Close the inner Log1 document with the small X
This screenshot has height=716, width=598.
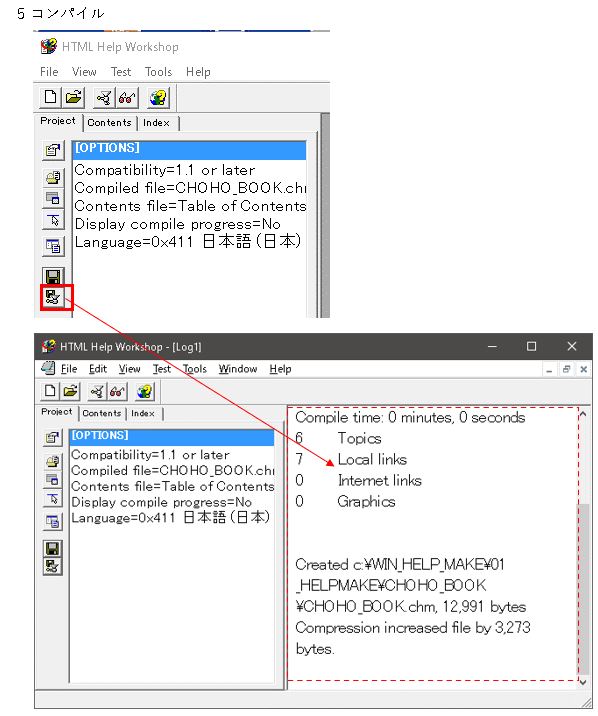[583, 369]
